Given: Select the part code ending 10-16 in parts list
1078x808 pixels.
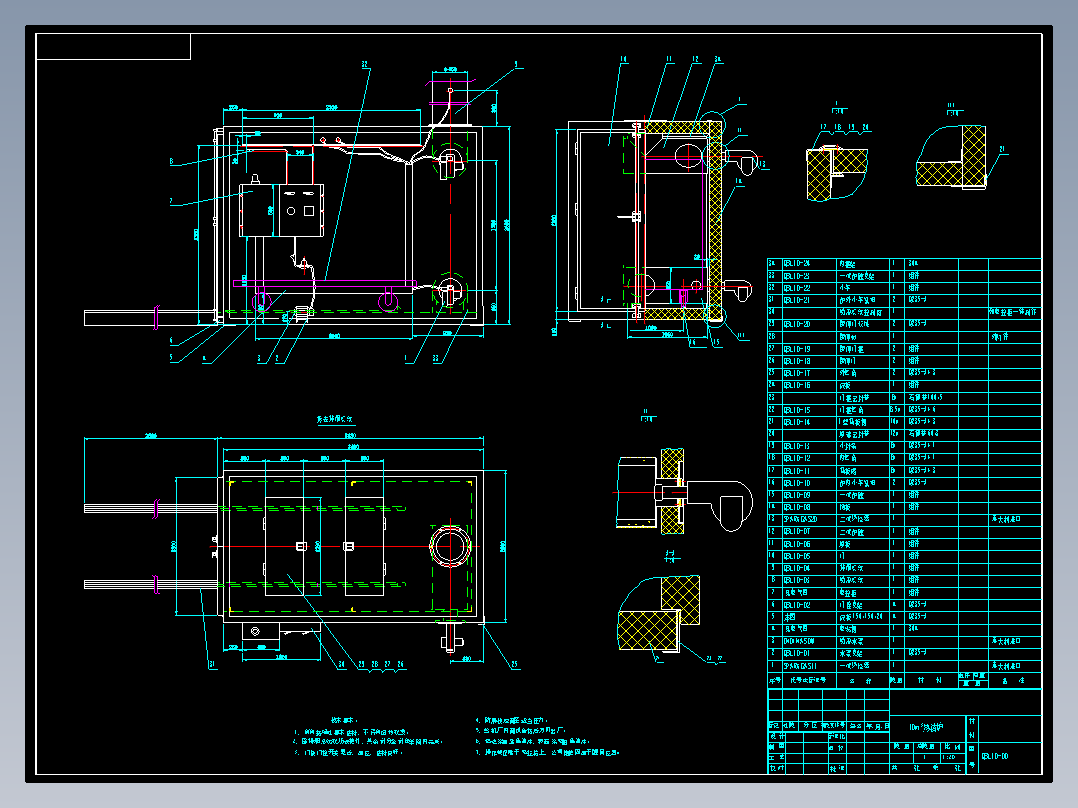Looking at the screenshot, I should pos(797,385).
